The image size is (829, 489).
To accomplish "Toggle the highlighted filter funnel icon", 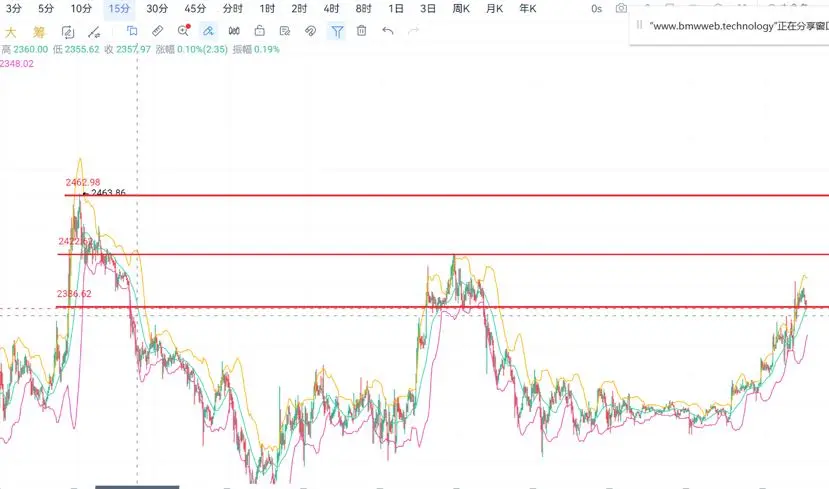I will [337, 32].
